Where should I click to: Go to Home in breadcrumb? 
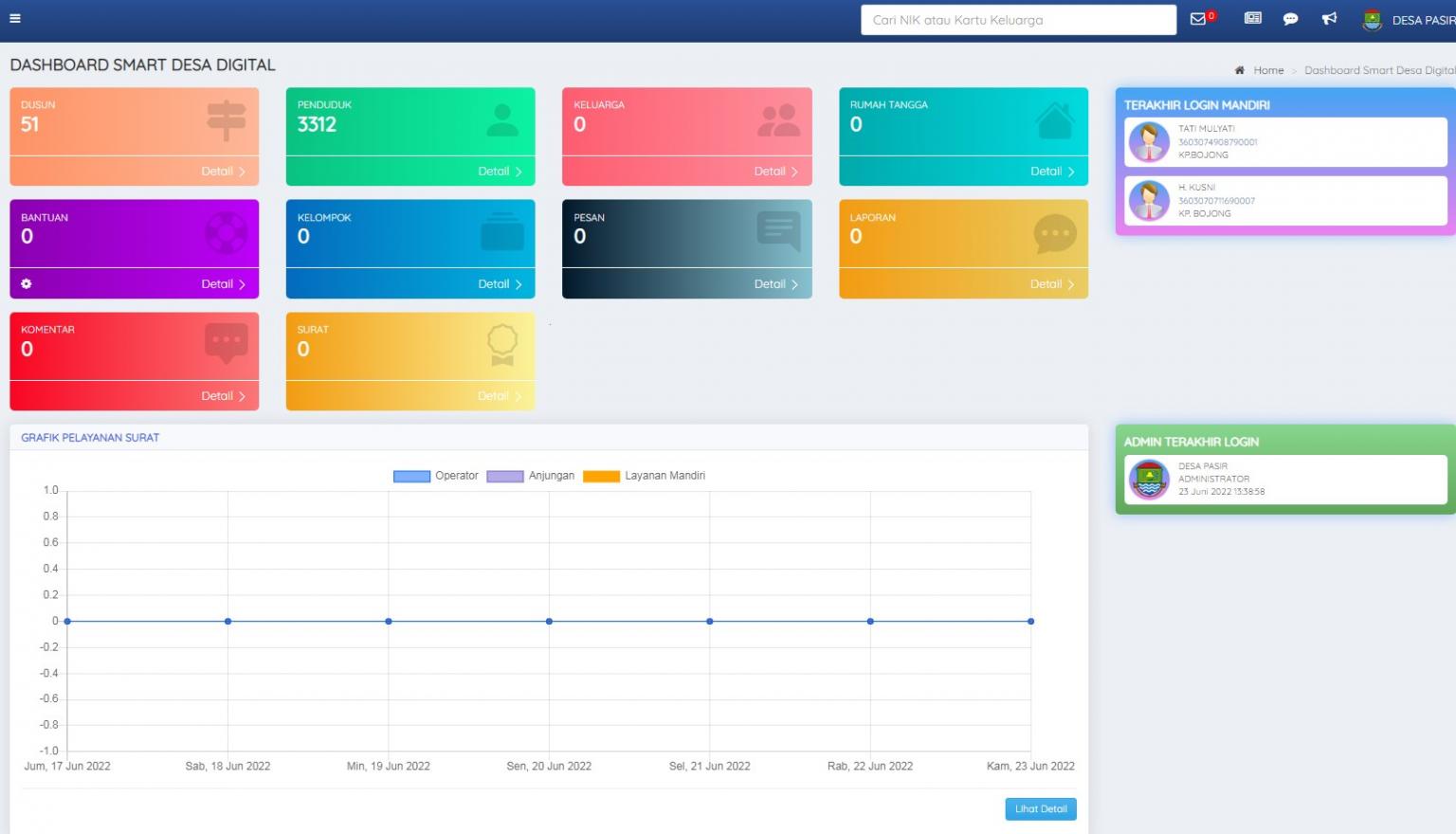(1267, 70)
